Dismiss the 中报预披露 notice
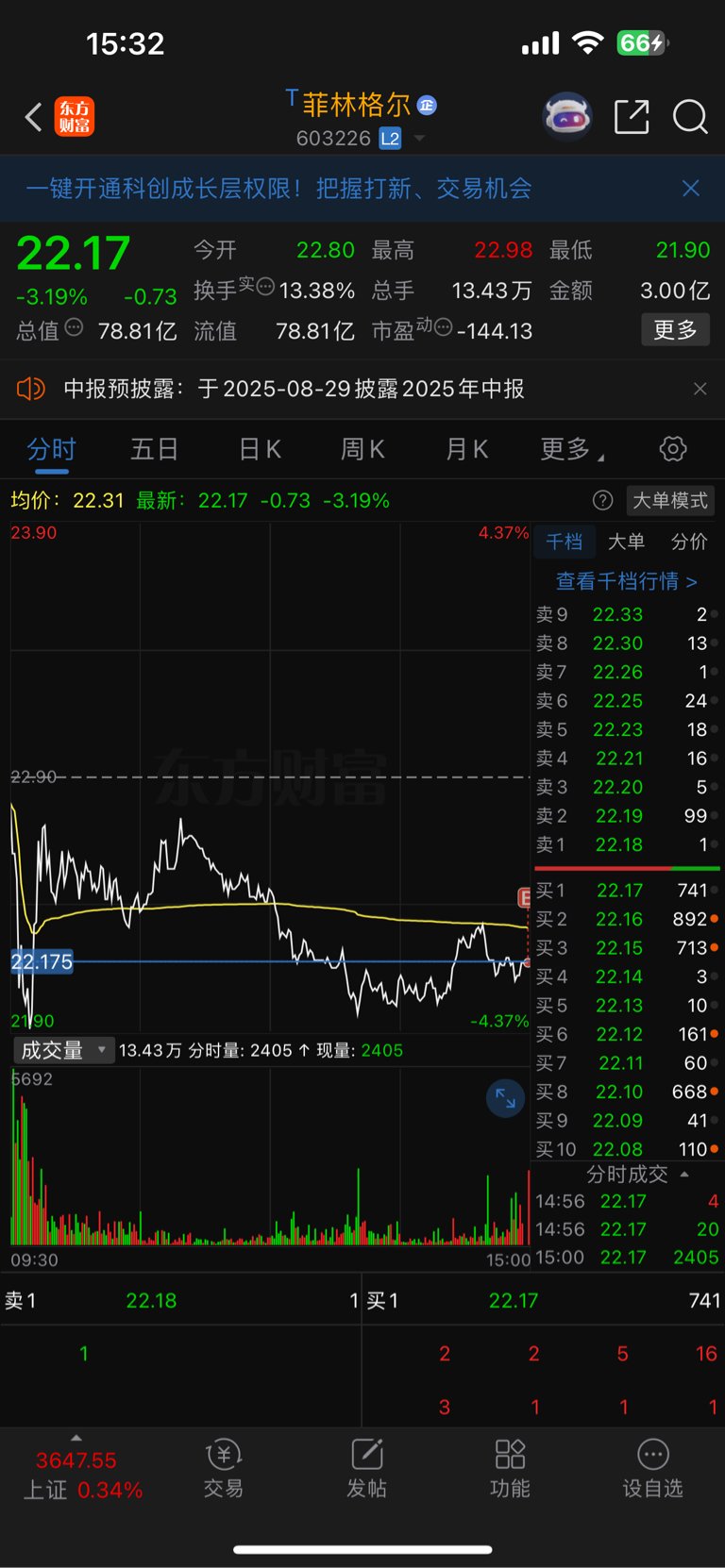This screenshot has height=1568, width=725. (x=700, y=389)
